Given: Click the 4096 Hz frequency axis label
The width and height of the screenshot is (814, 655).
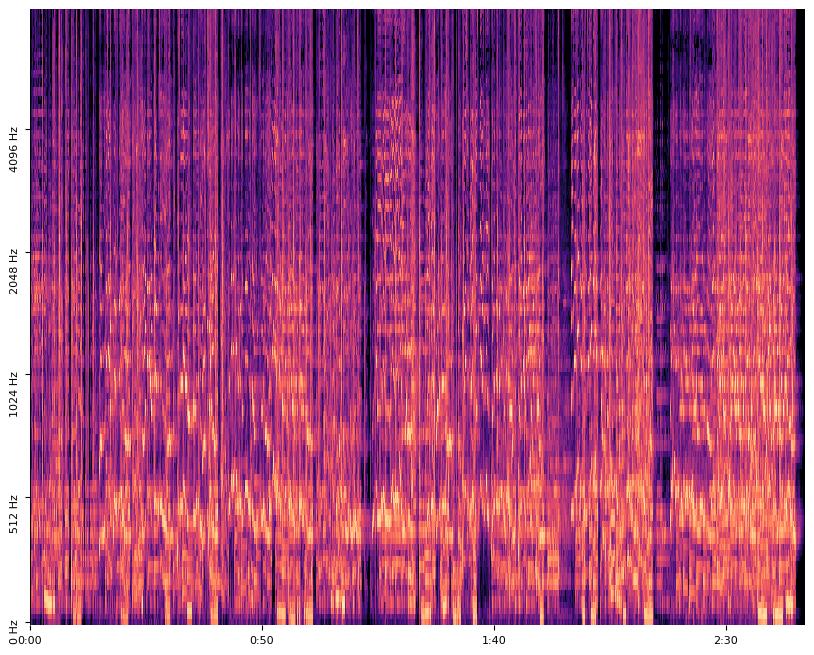Looking at the screenshot, I should click(13, 150).
